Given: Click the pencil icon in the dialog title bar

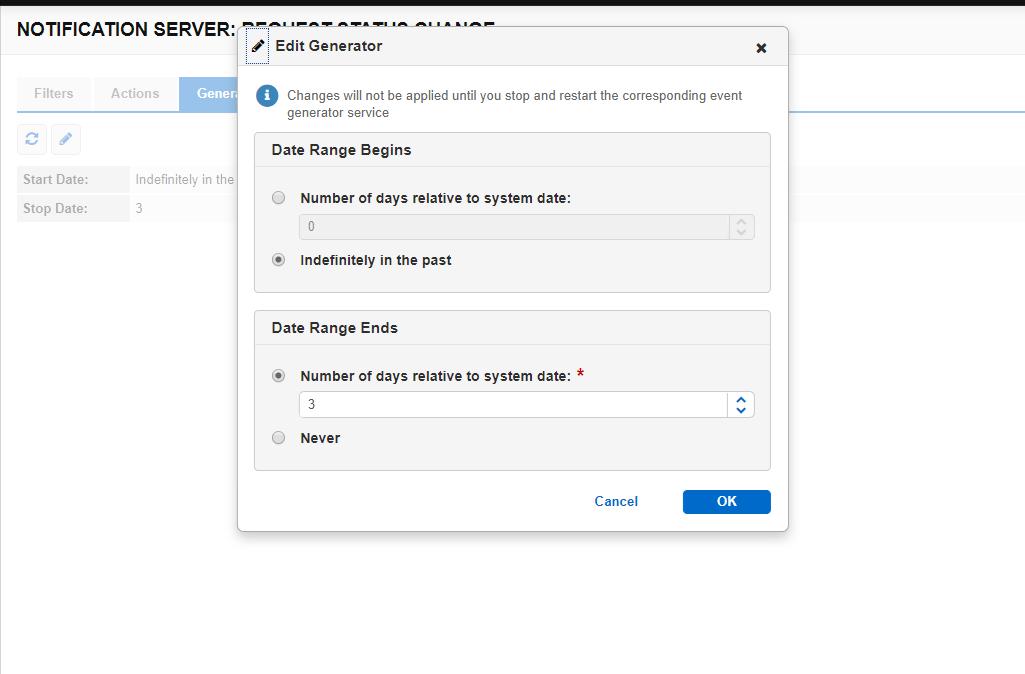Looking at the screenshot, I should [x=258, y=45].
